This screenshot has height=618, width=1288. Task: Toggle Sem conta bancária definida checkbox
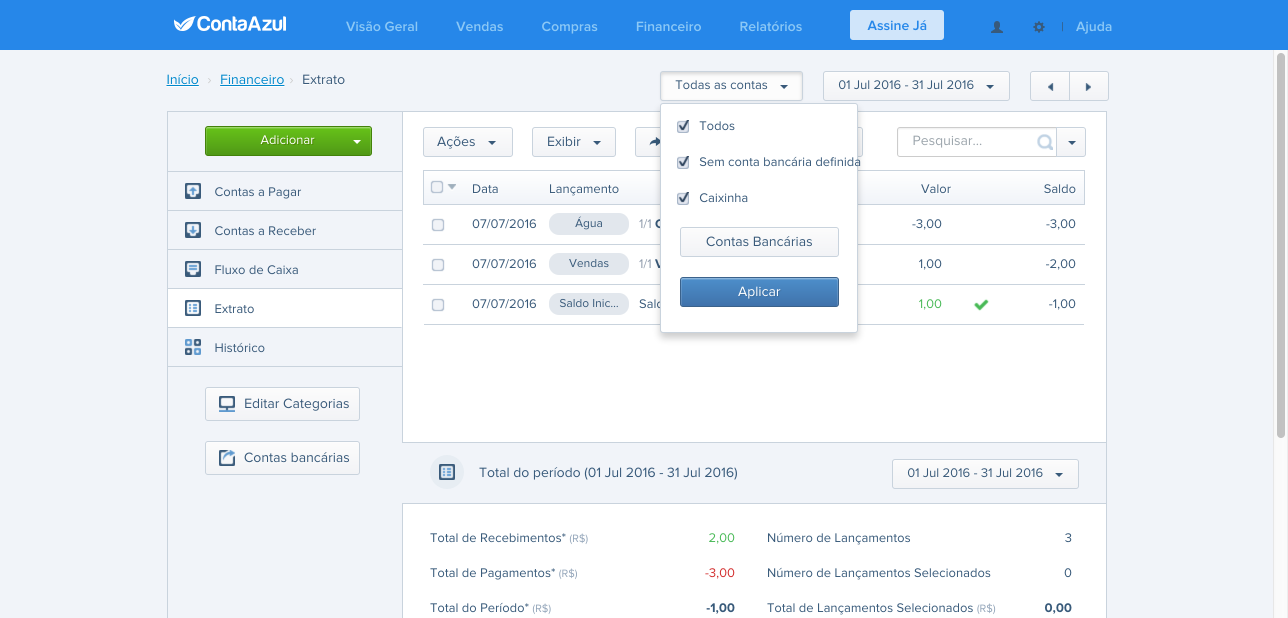pyautogui.click(x=684, y=162)
